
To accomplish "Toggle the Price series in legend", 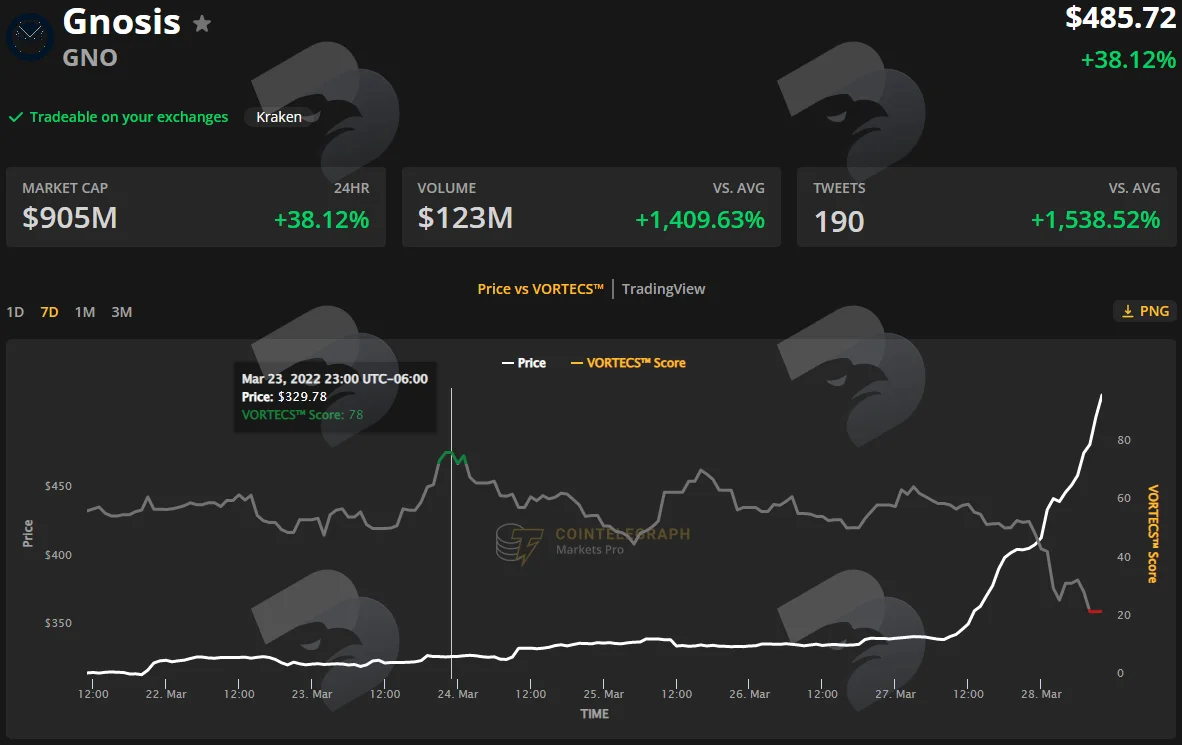I will [x=524, y=363].
